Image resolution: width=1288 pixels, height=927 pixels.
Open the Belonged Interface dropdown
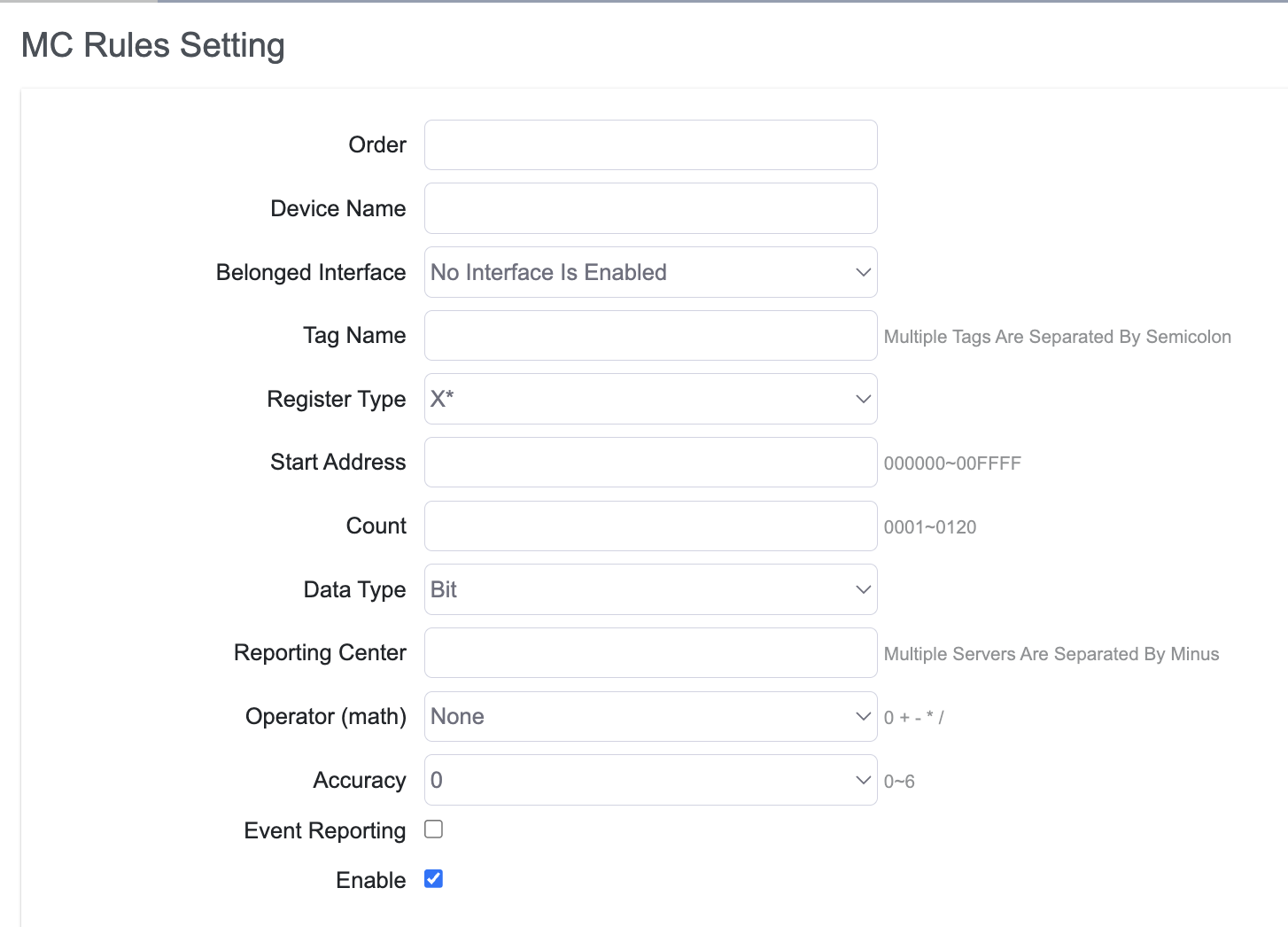(650, 272)
